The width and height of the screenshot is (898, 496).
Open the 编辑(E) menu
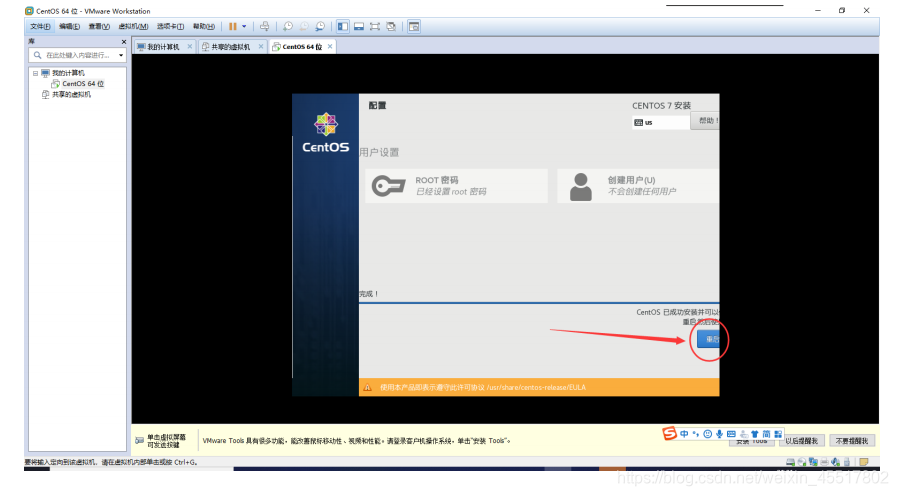(69, 26)
